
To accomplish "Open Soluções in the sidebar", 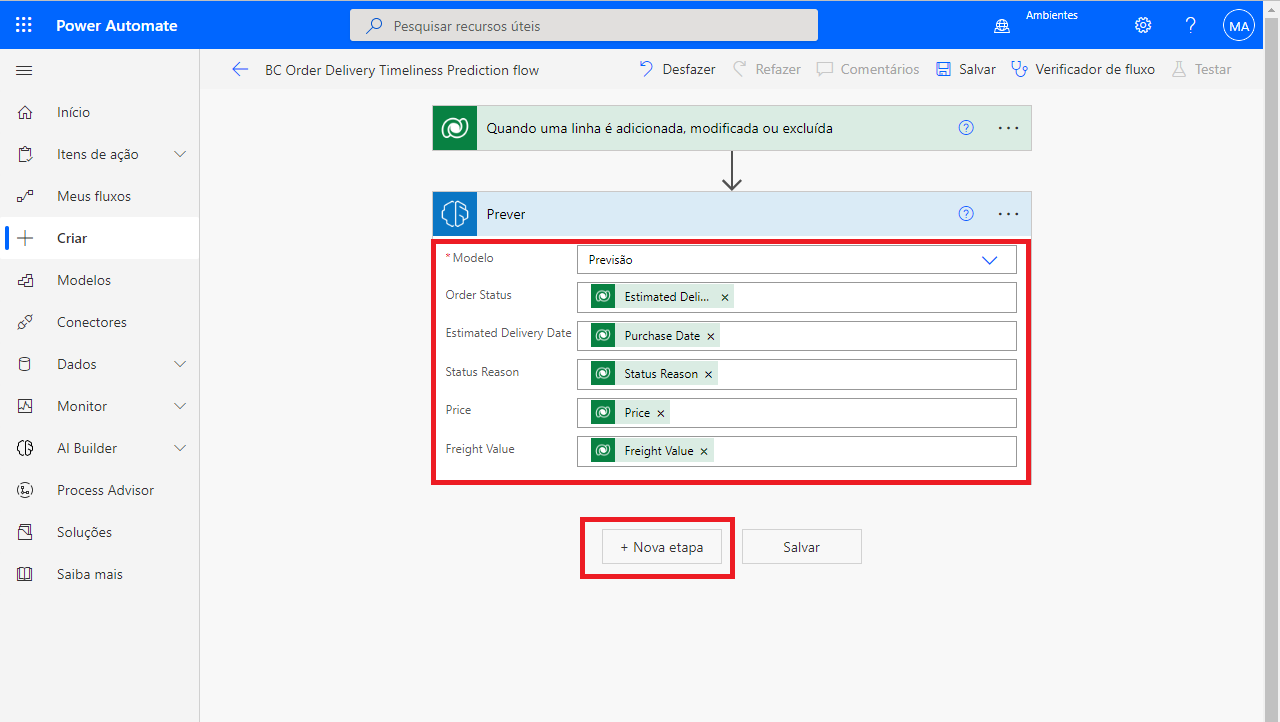I will click(85, 532).
